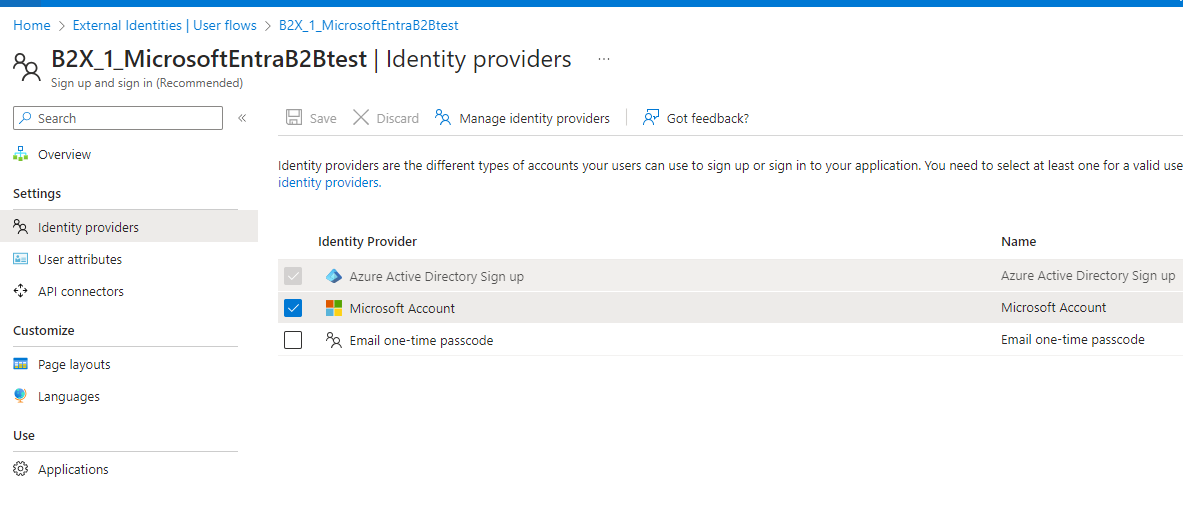Click 'Email one-time passcode' in Name column
The image size is (1183, 520).
click(x=1072, y=340)
